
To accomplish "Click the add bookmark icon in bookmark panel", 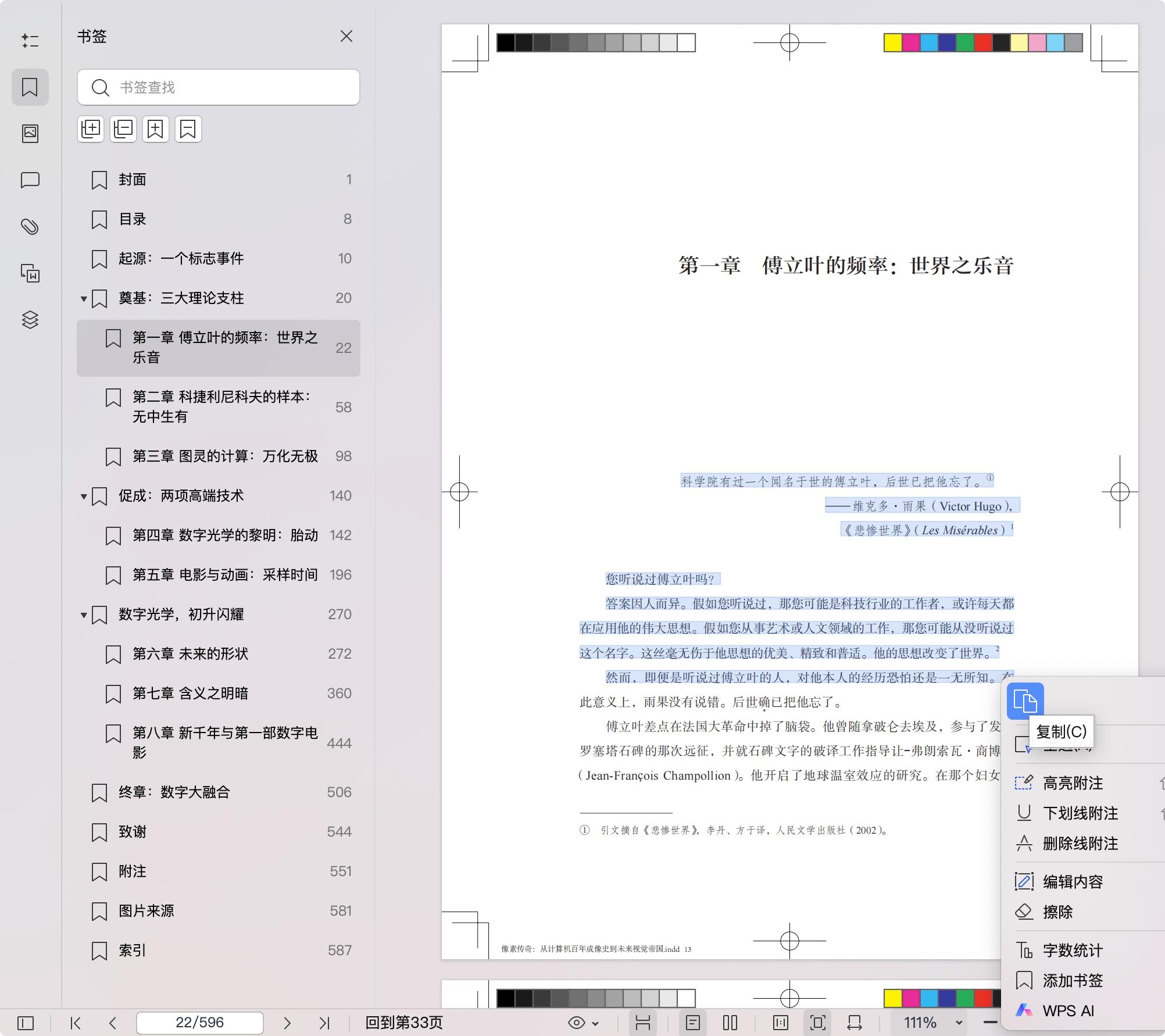I will [x=155, y=129].
